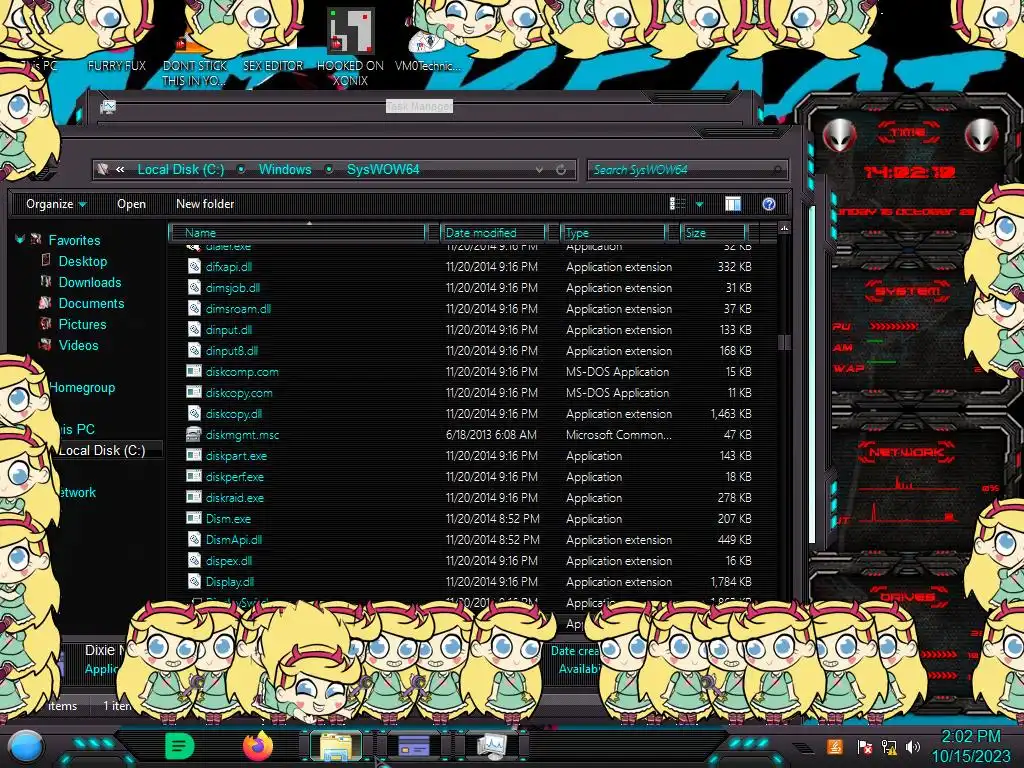Open Downloads in Favorites
1024x768 pixels.
pos(90,282)
